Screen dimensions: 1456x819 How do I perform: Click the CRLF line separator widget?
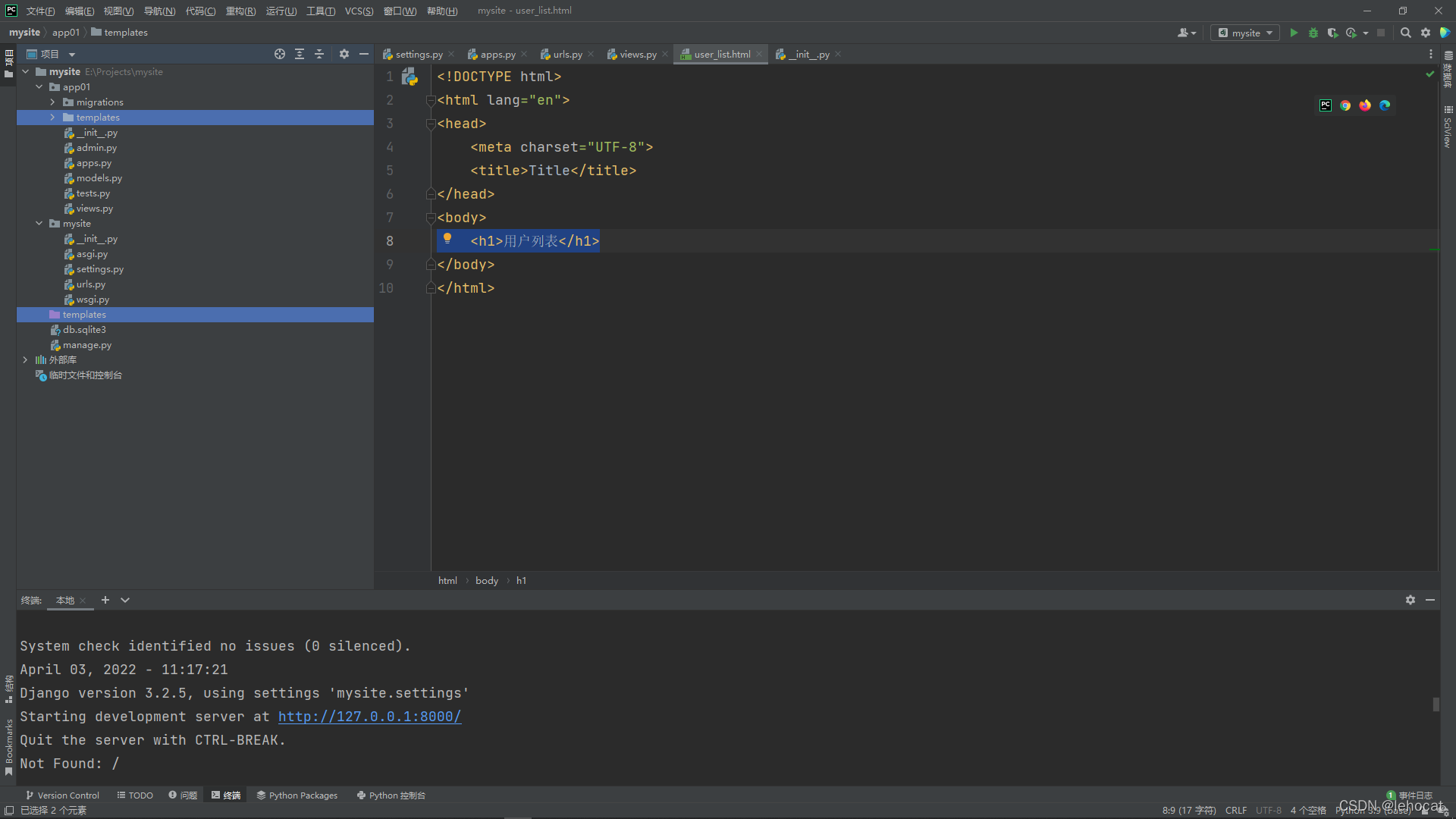click(1235, 811)
